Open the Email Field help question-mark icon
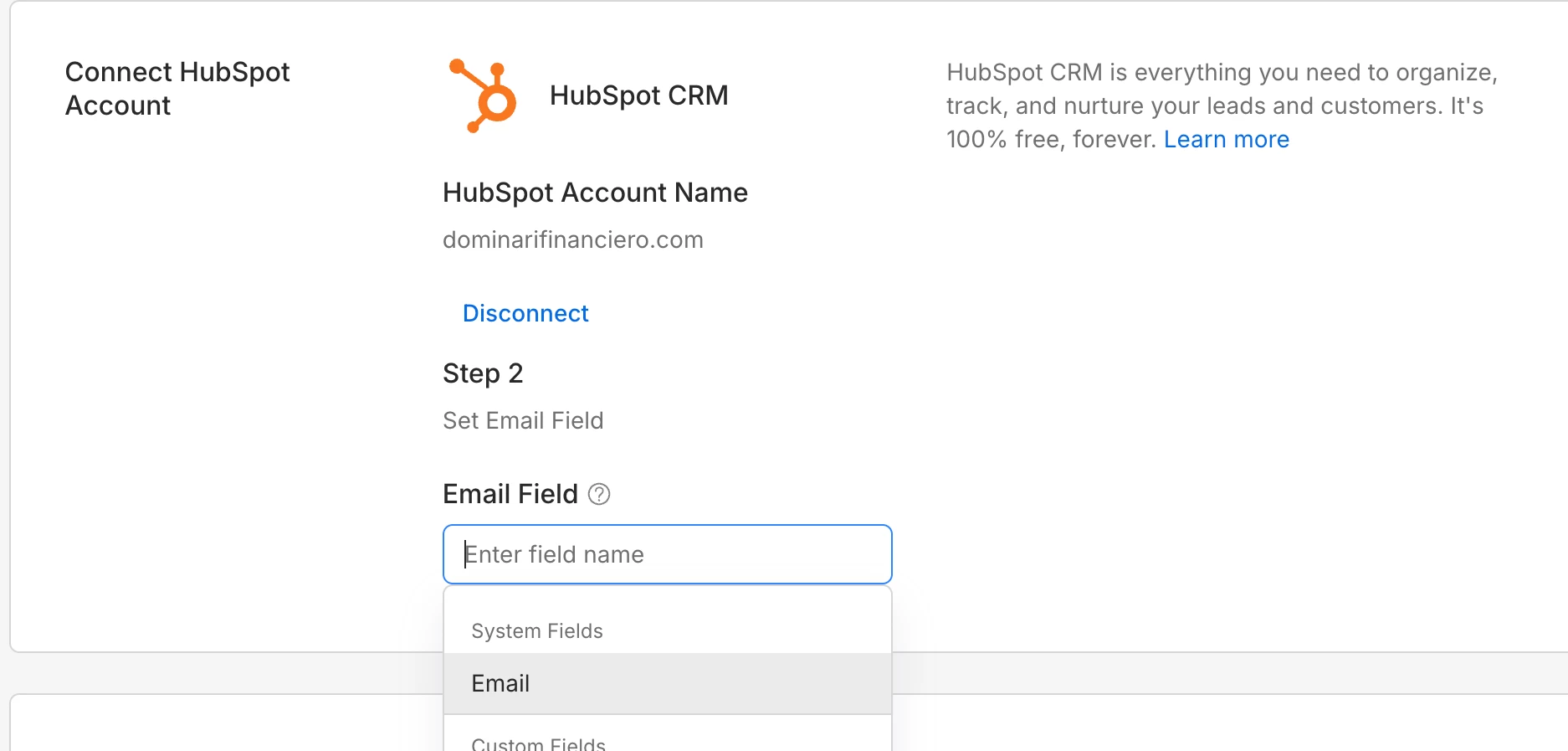This screenshot has width=1568, height=751. [599, 494]
